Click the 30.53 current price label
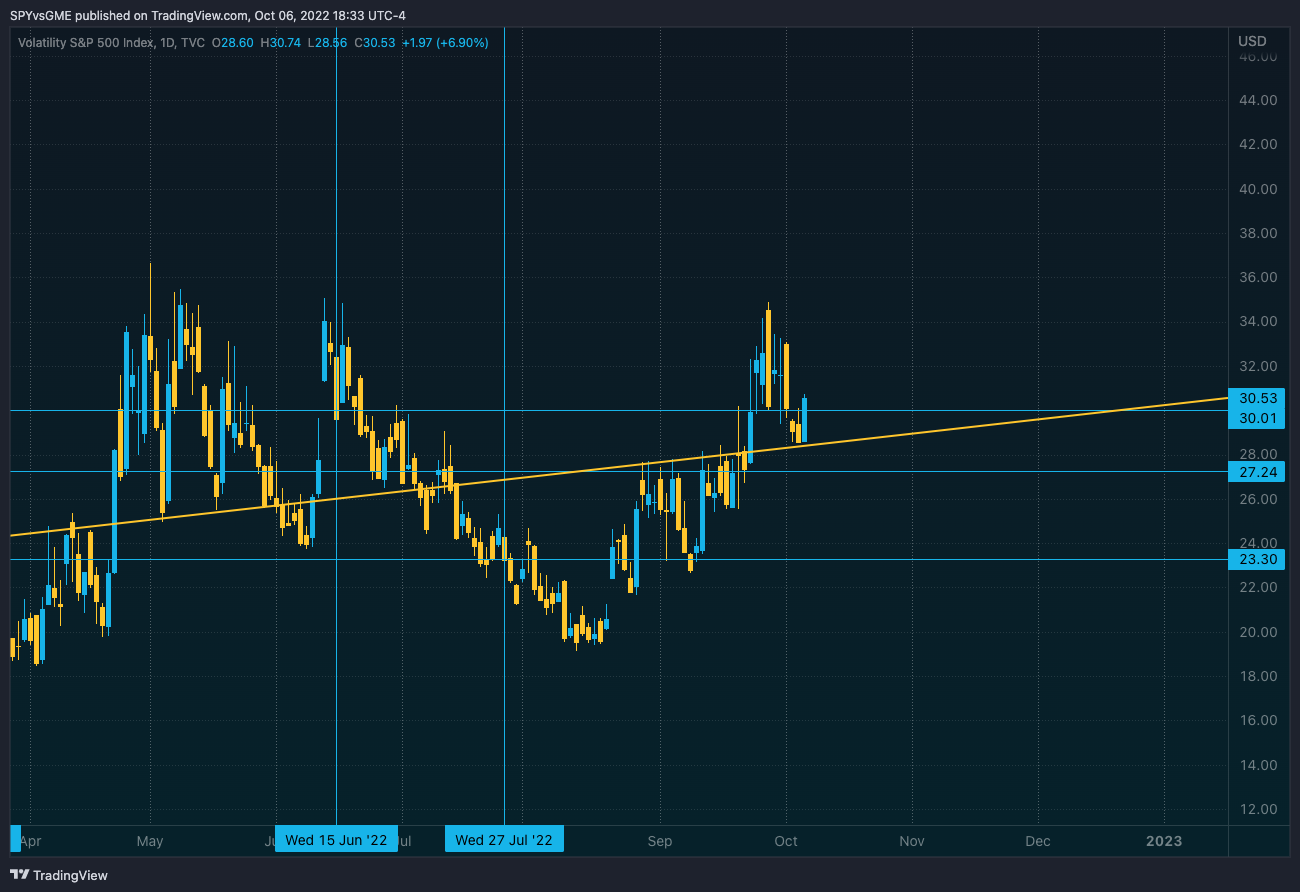The height and width of the screenshot is (892, 1300). click(x=1258, y=398)
